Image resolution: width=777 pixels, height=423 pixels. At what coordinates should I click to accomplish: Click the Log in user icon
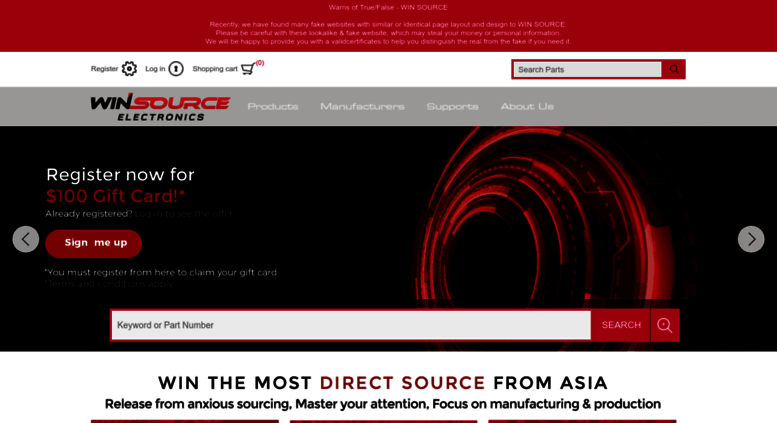point(176,69)
